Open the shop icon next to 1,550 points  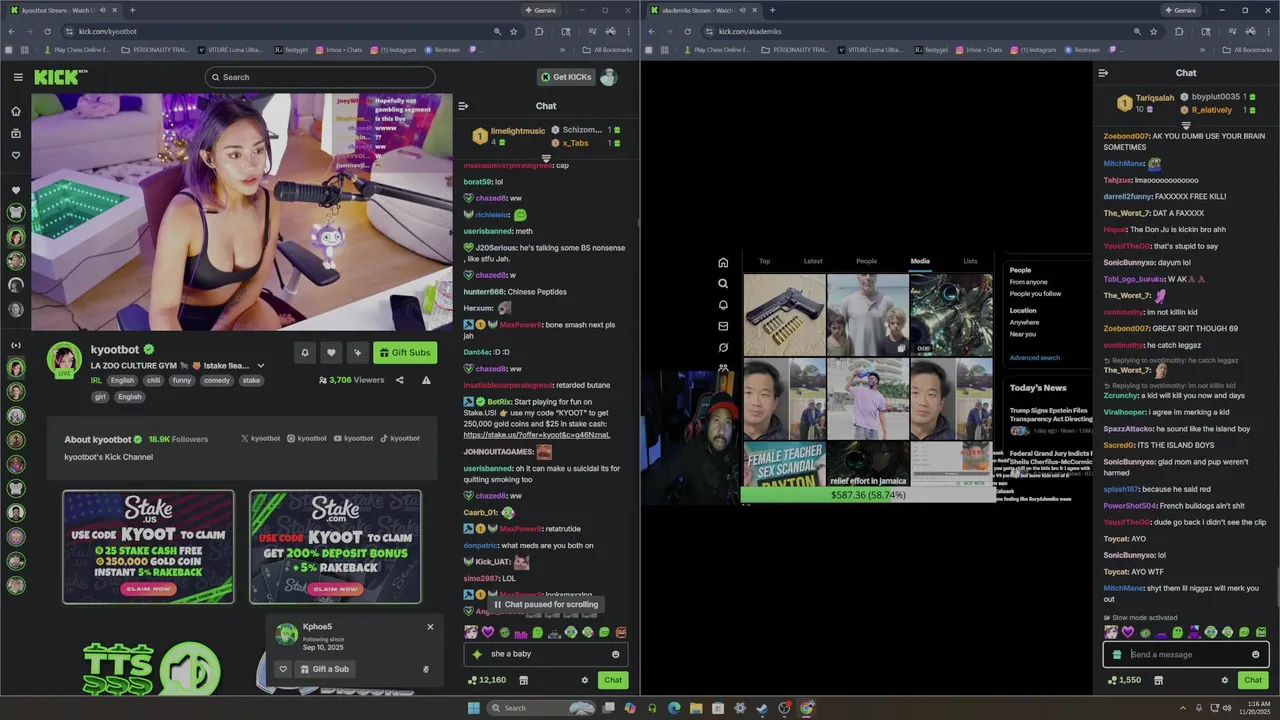coord(1158,680)
